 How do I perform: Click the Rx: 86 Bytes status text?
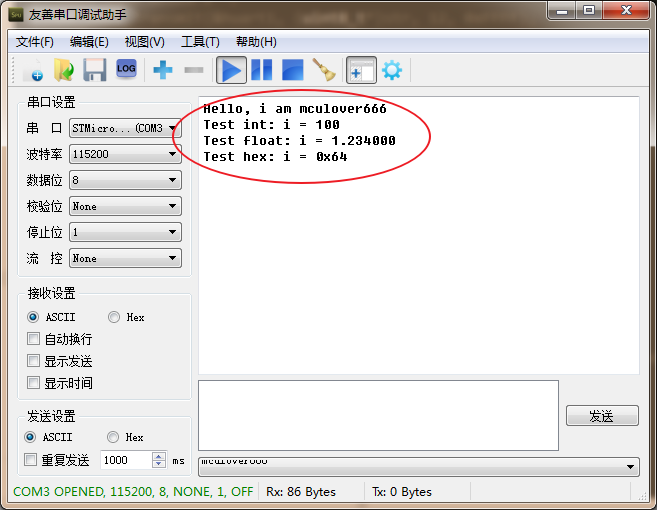(301, 492)
